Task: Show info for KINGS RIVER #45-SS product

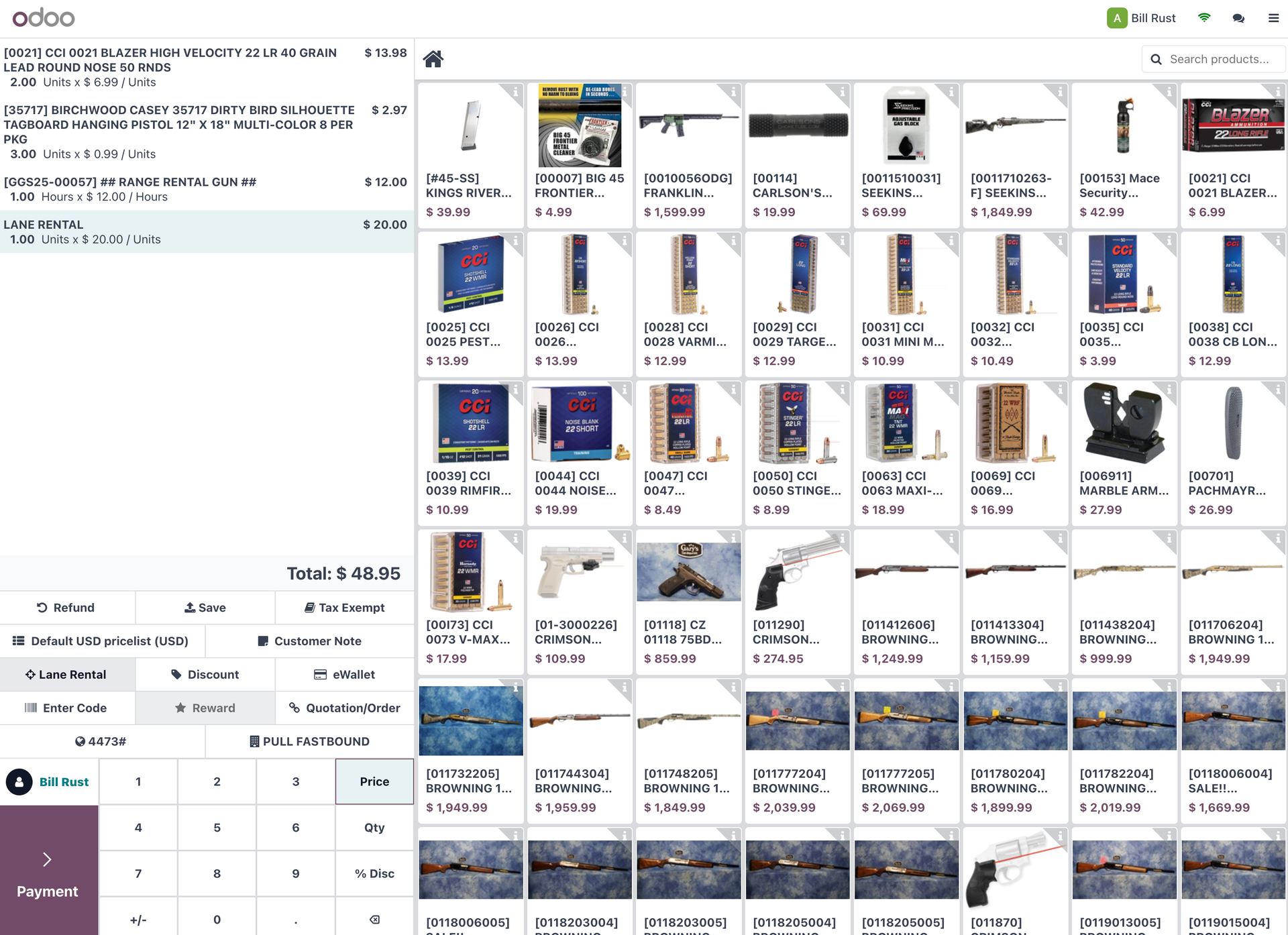Action: click(515, 91)
